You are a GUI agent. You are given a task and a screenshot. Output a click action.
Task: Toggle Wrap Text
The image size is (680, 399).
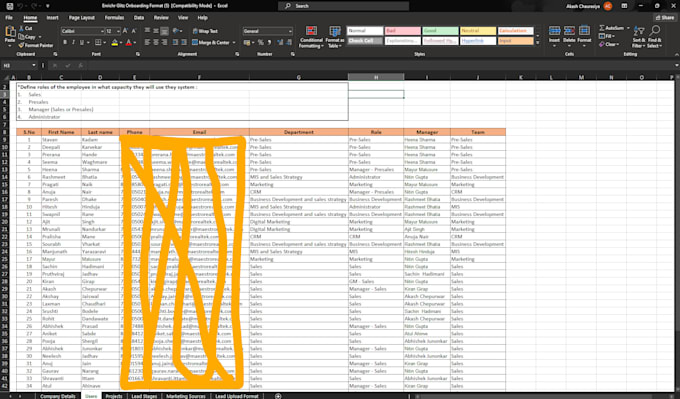(205, 31)
